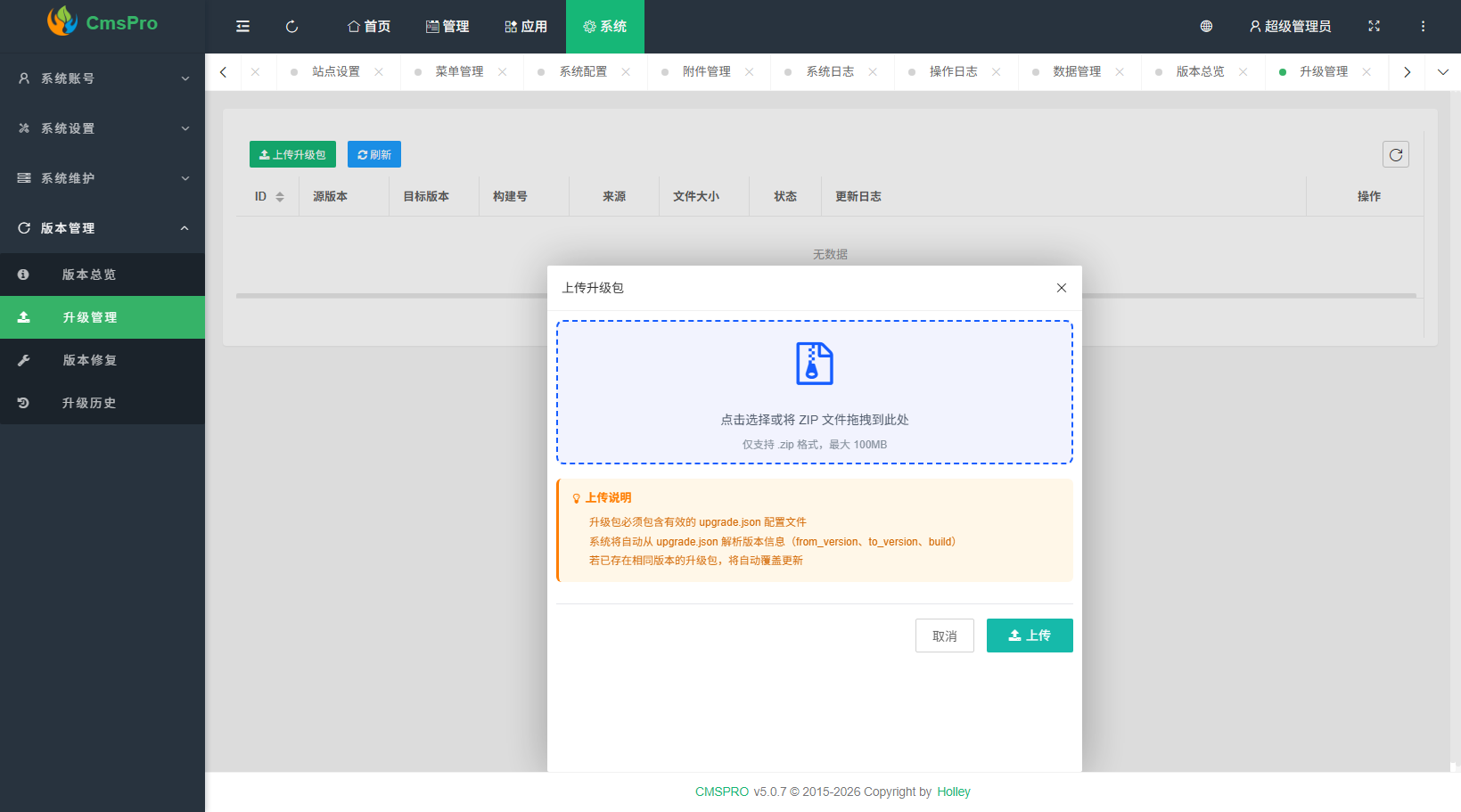Screen dimensions: 1461x812
Task: Switch to the 站点设置 tab
Action: [336, 72]
